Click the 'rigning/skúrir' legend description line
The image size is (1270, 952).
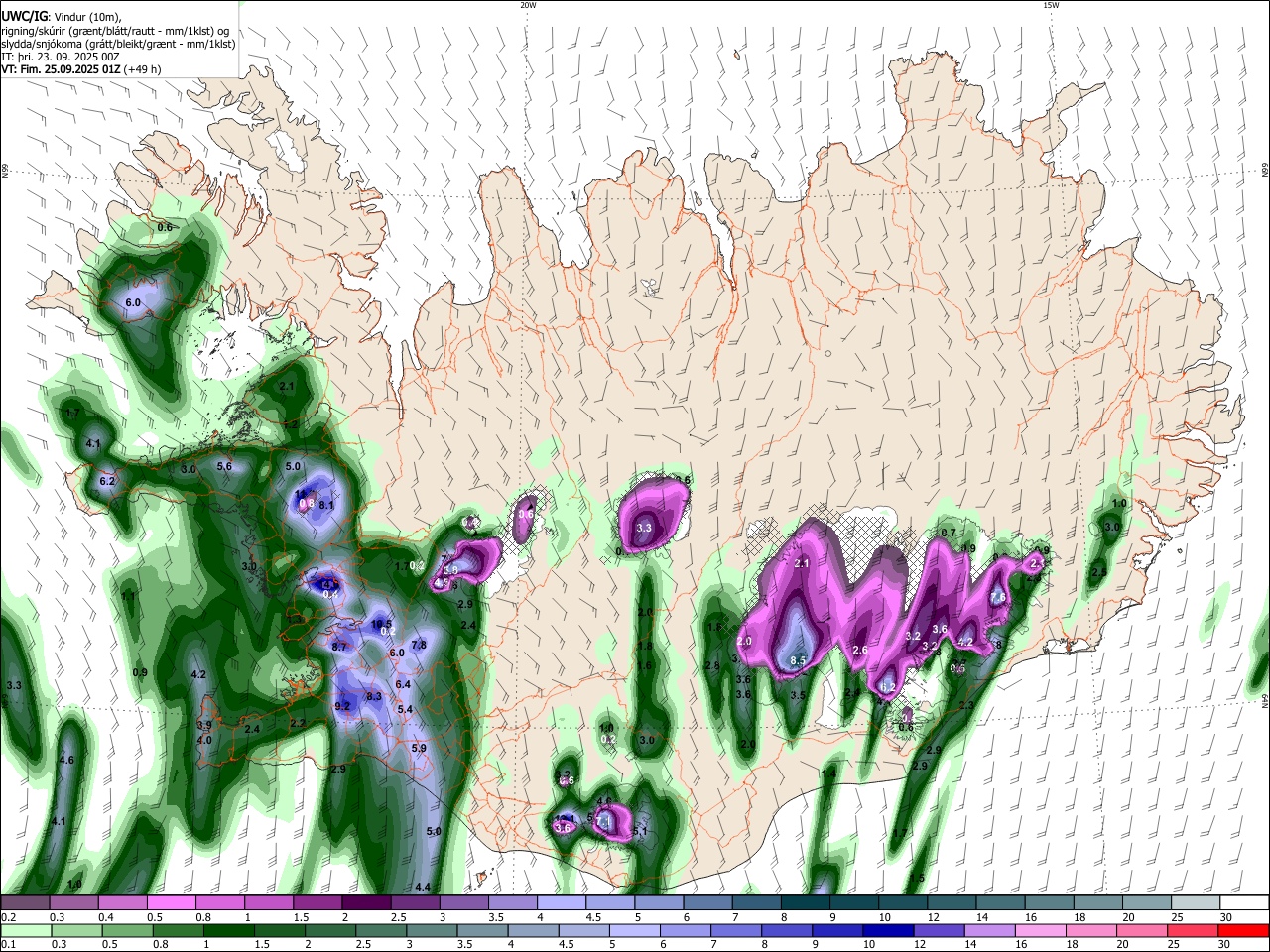click(114, 31)
